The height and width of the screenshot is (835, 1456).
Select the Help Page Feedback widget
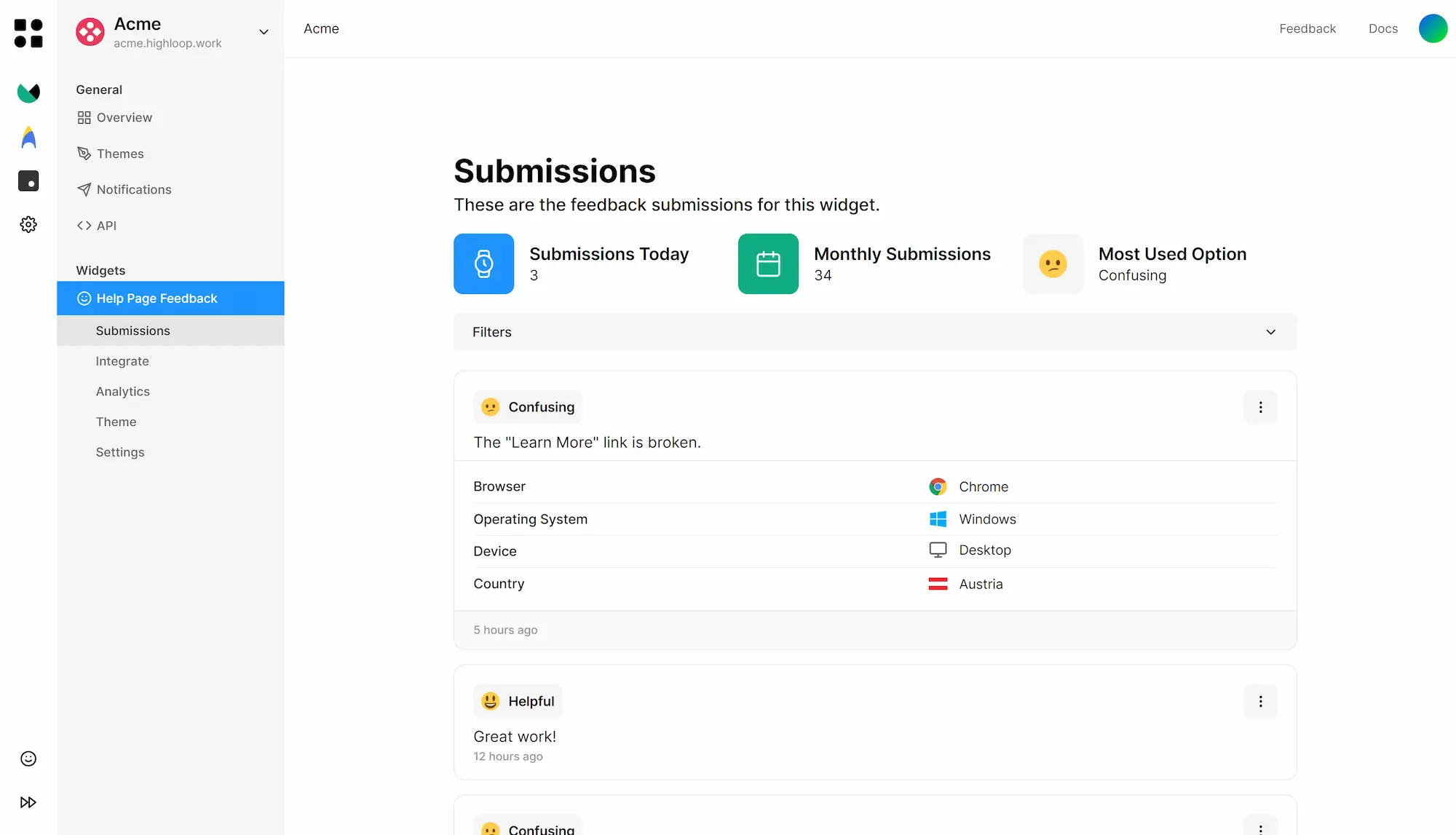coord(157,298)
